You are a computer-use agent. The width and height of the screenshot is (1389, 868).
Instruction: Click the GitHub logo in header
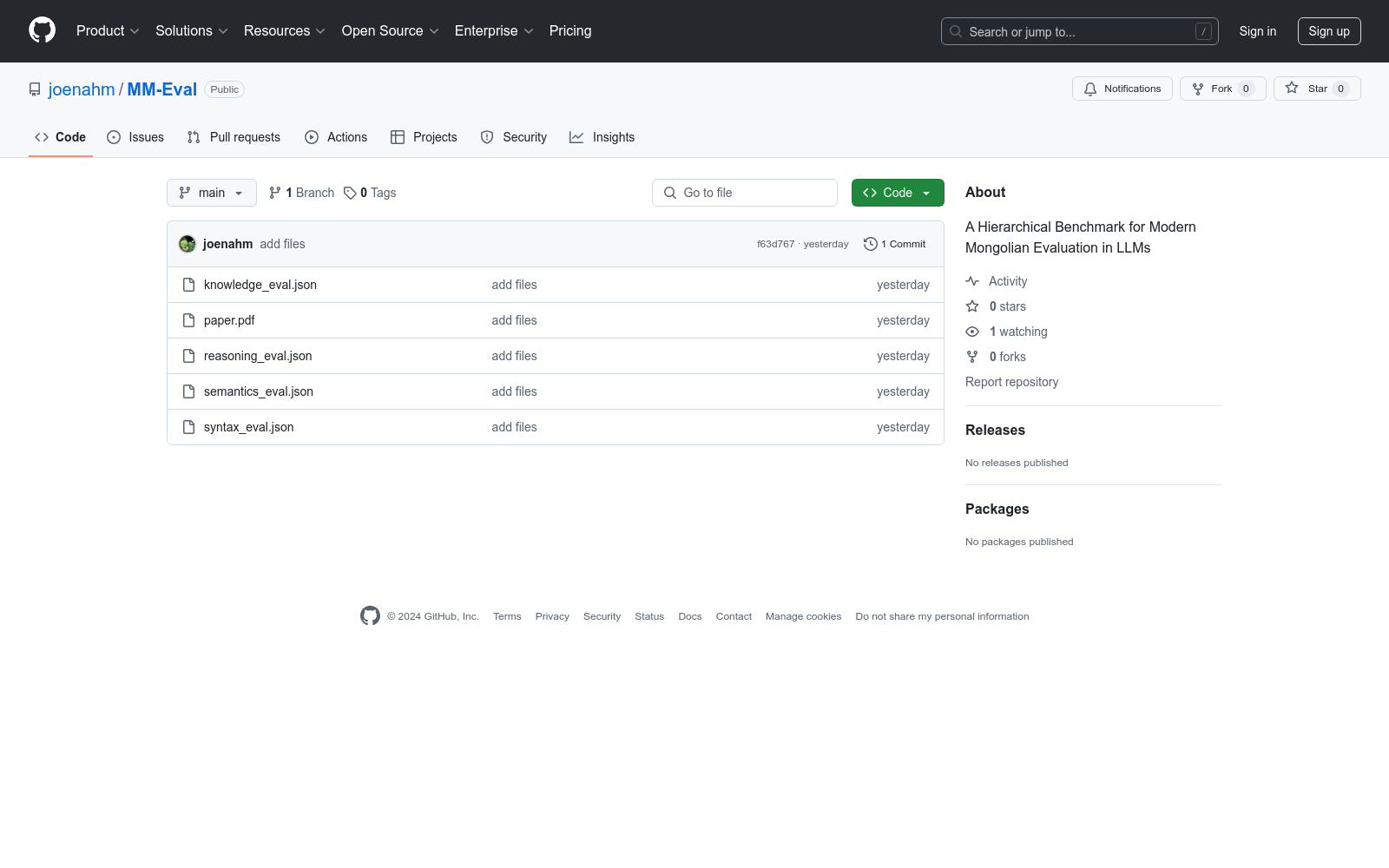click(x=42, y=30)
